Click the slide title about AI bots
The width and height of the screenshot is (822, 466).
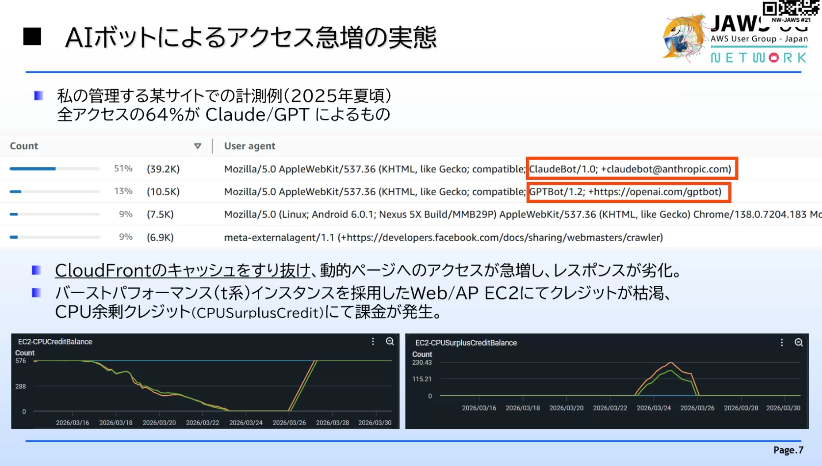coord(251,38)
